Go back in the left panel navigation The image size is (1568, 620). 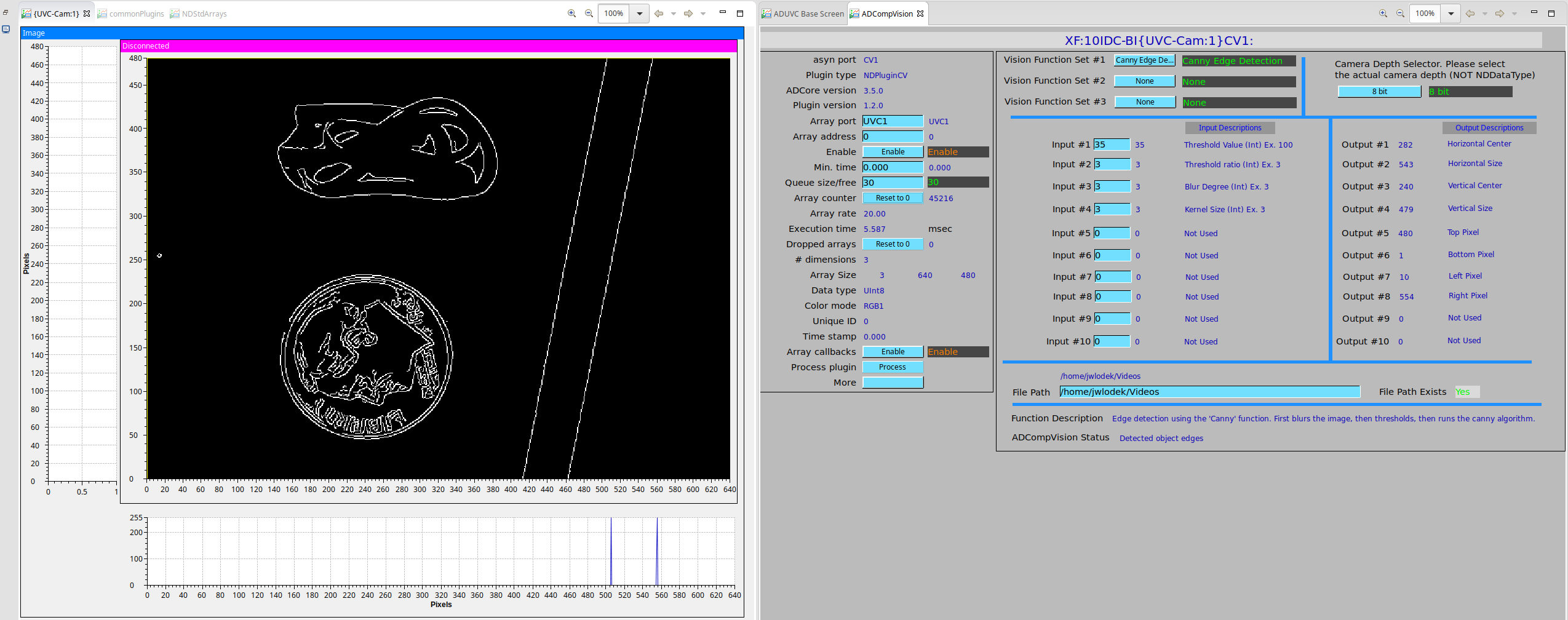pyautogui.click(x=659, y=14)
